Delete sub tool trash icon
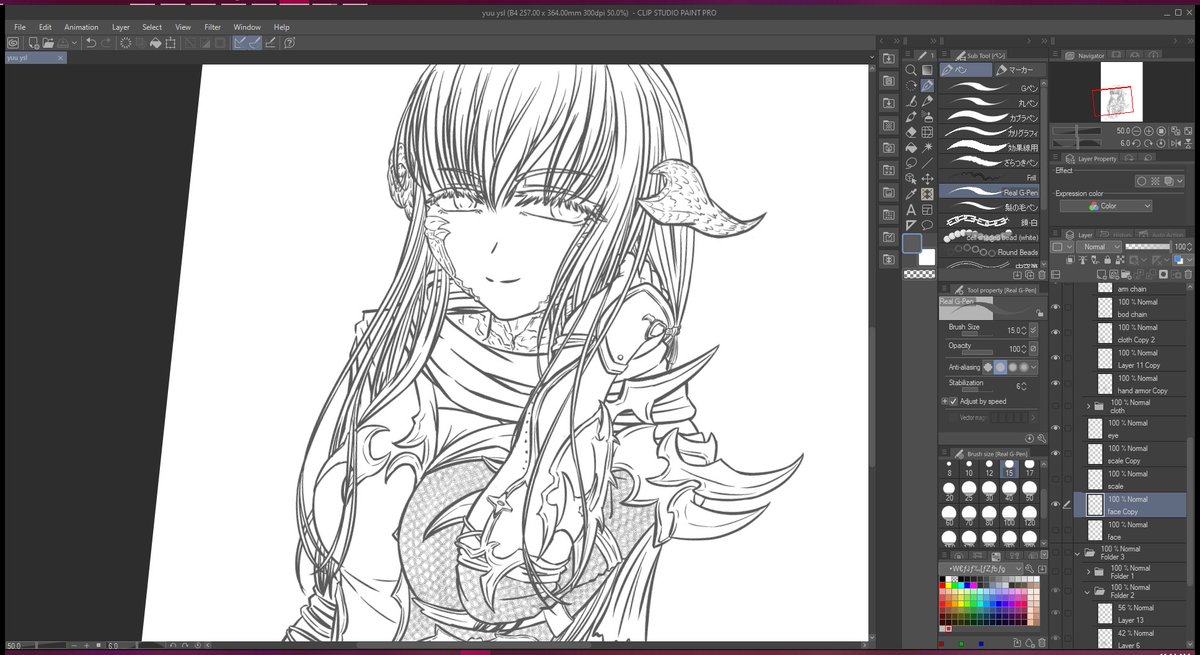Viewport: 1200px width, 655px height. pos(1042,275)
